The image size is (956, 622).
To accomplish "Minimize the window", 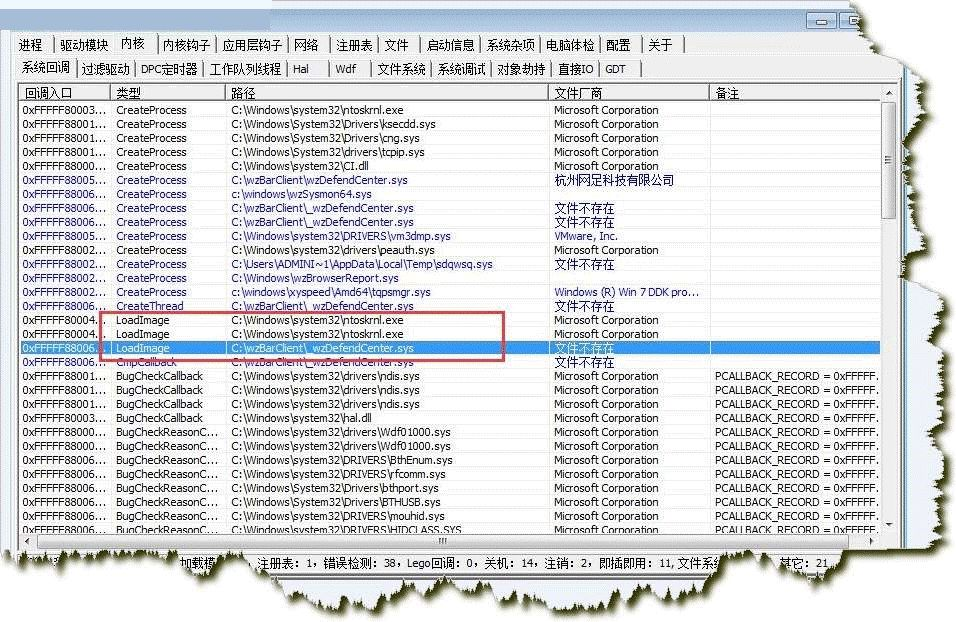I will (x=821, y=21).
